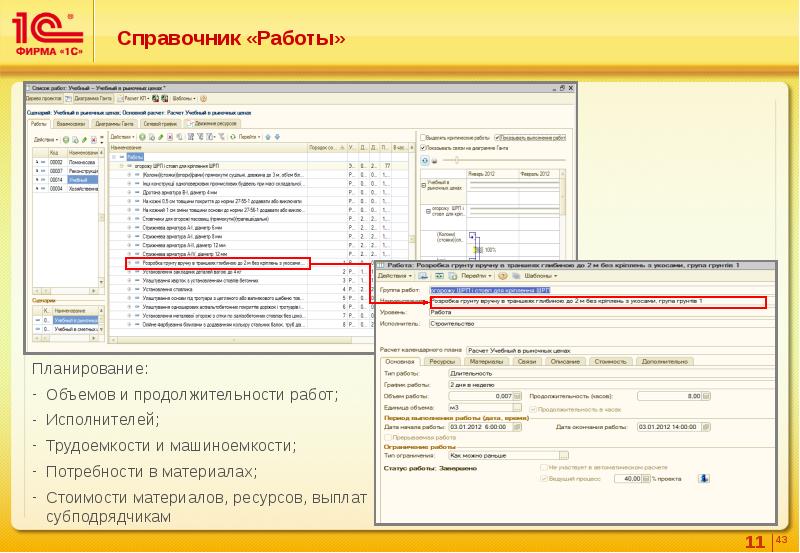Click the refresh icon above Gantt chart
800x553 pixels.
click(426, 161)
